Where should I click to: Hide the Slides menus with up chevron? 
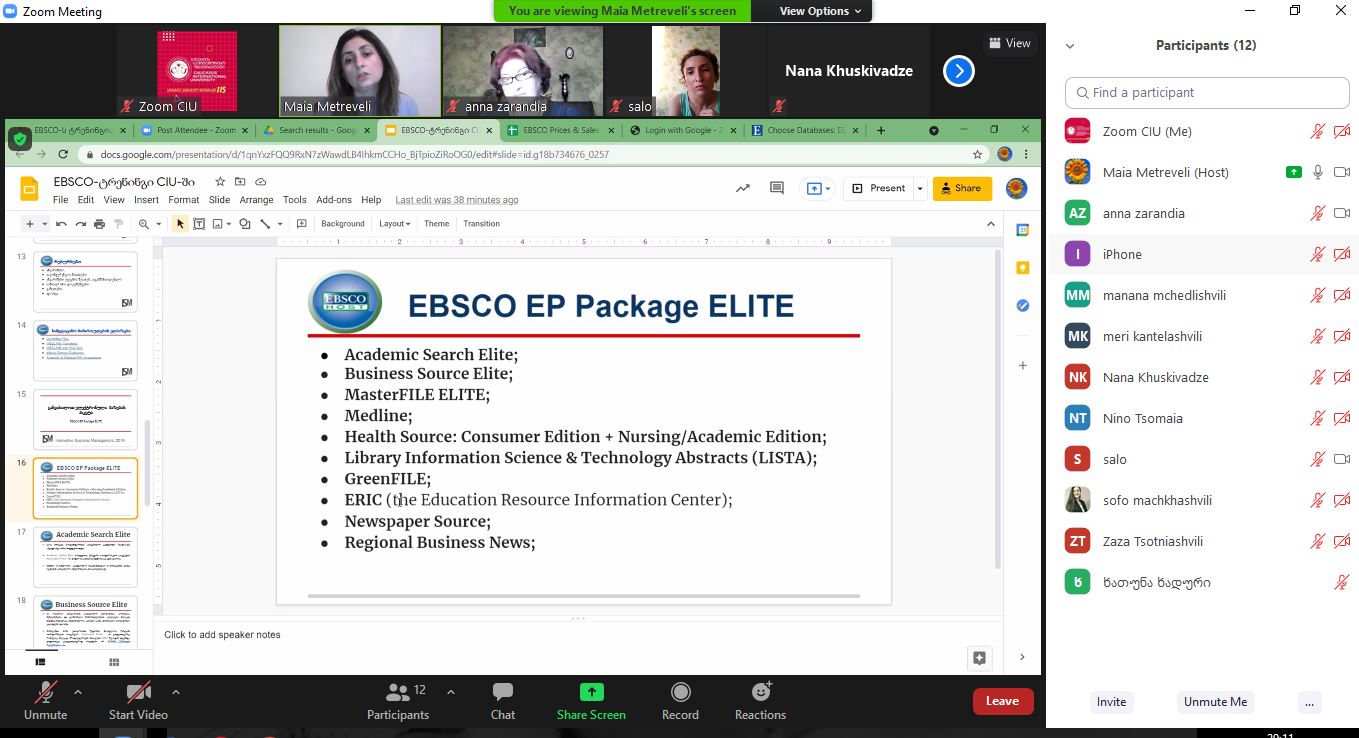(991, 224)
